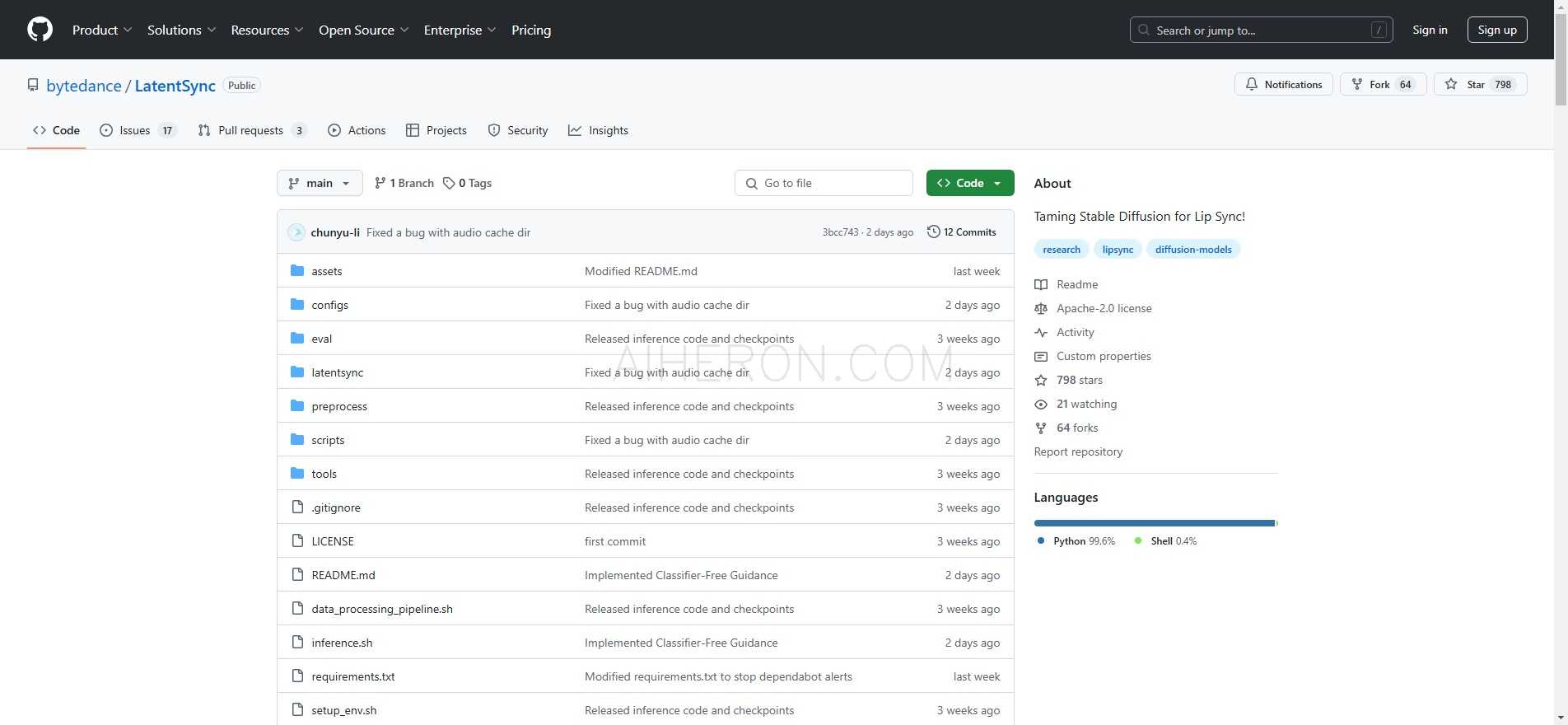
Task: Open the configs folder icon
Action: click(x=297, y=304)
